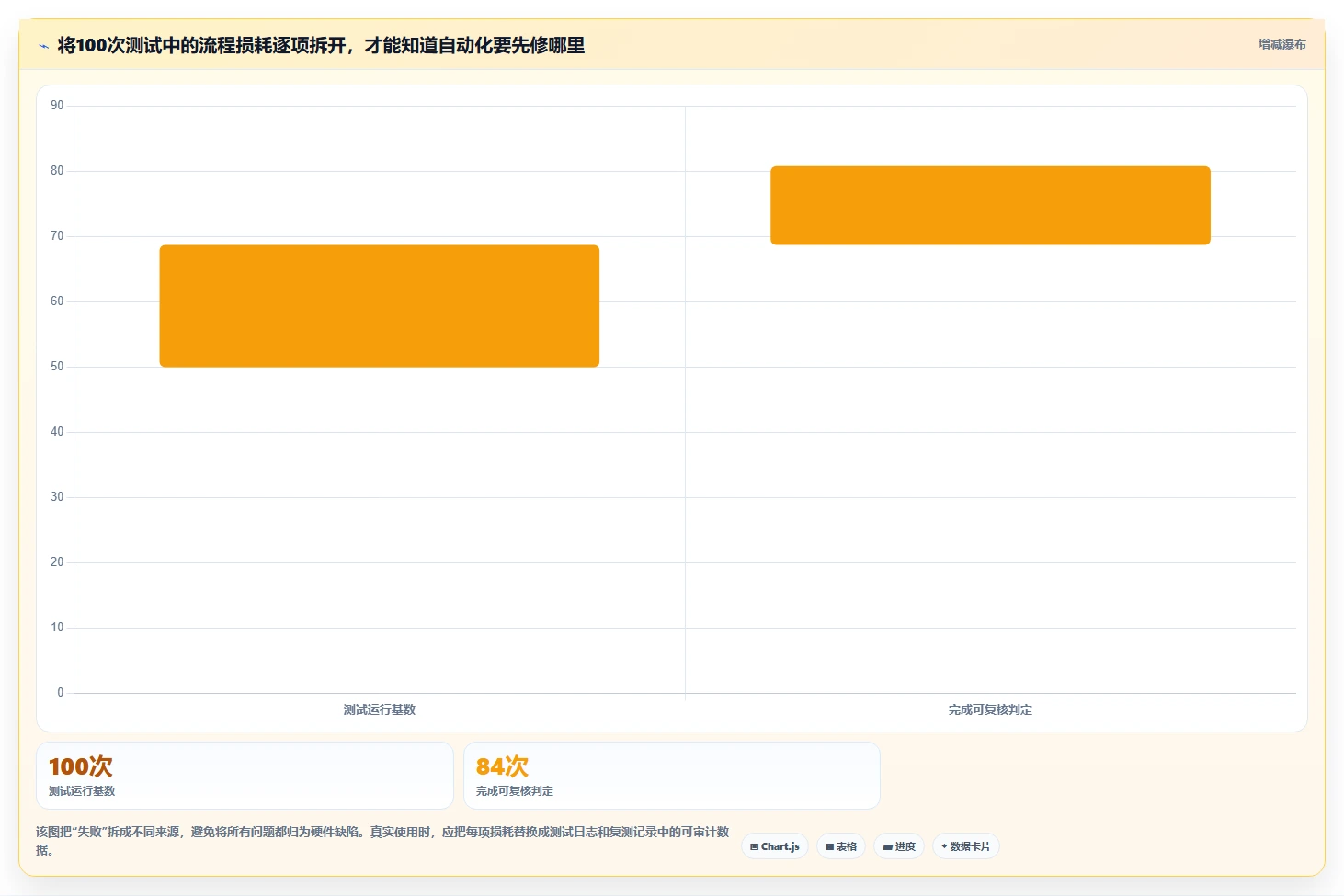The width and height of the screenshot is (1344, 896).
Task: Click the x-axis label 完成可复核判定
Action: click(990, 709)
